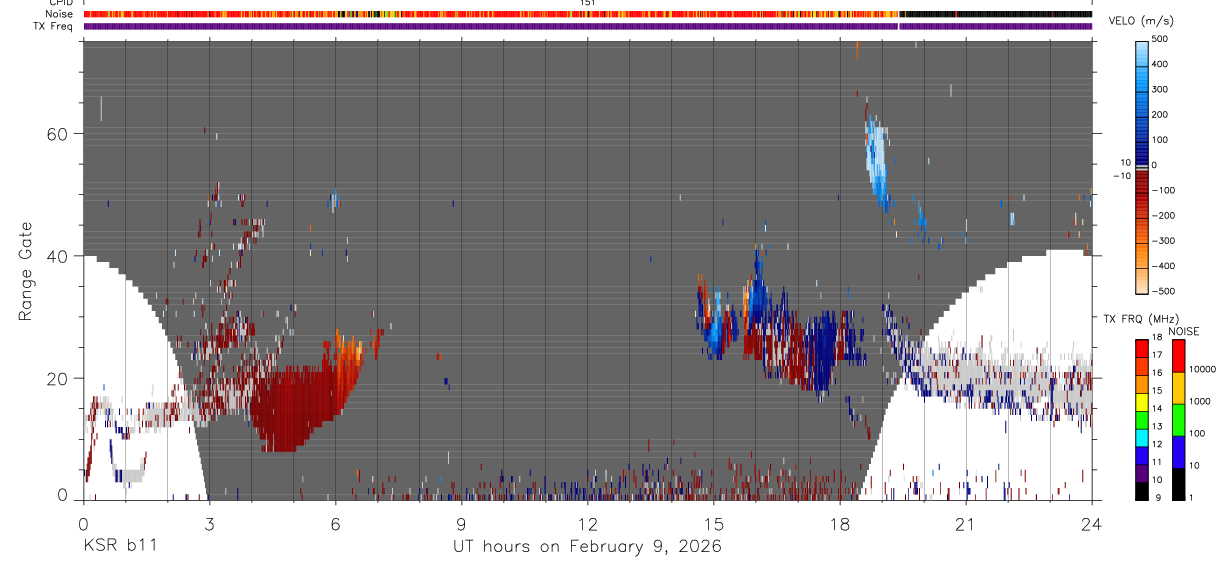Click the purple 10–11 MHz swatch in TX FRQ legend
The height and width of the screenshot is (567, 1228).
(1141, 471)
